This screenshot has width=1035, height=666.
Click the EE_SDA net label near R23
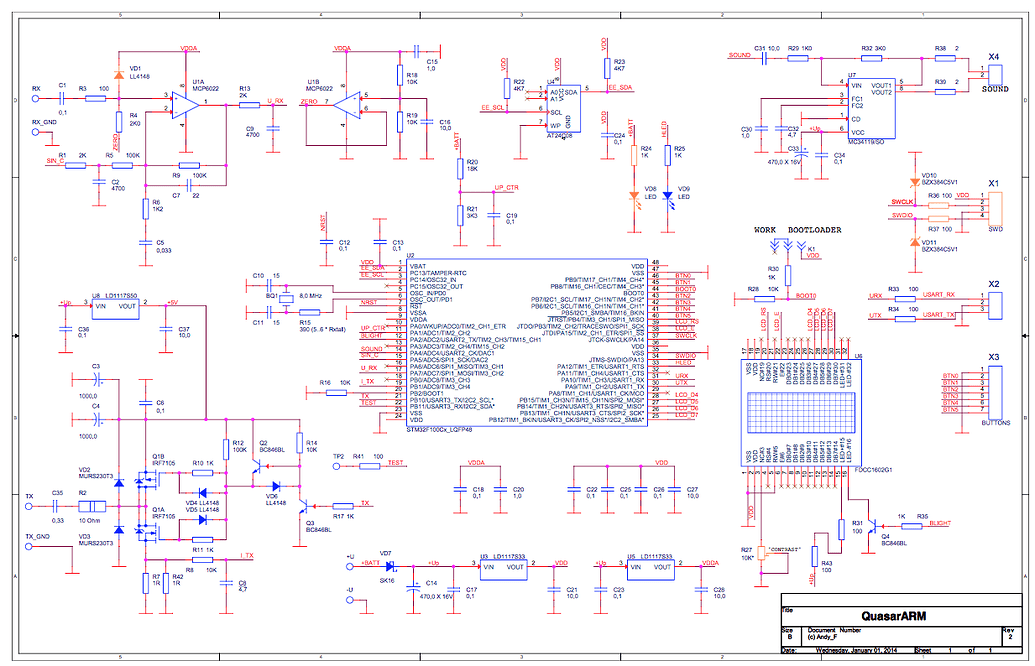point(620,87)
